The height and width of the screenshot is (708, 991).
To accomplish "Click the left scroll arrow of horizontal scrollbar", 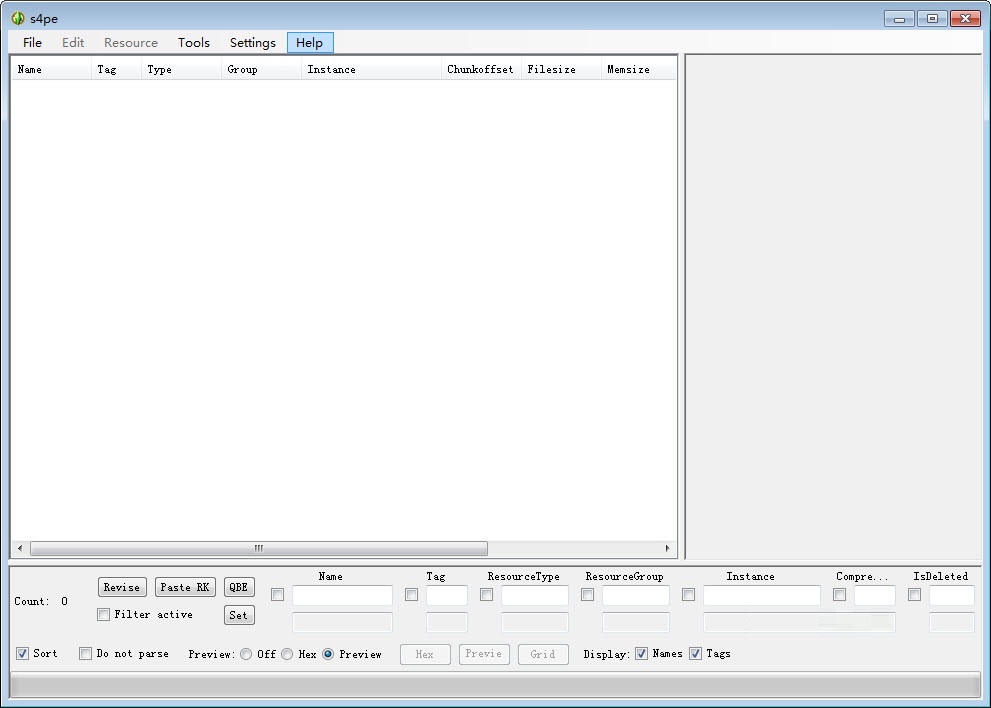I will tap(20, 548).
